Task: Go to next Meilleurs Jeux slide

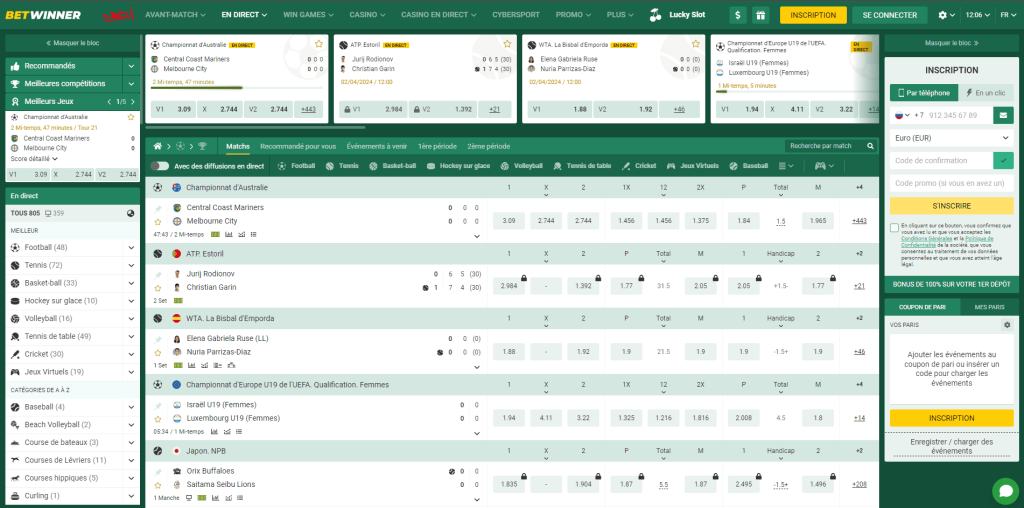Action: coord(133,102)
